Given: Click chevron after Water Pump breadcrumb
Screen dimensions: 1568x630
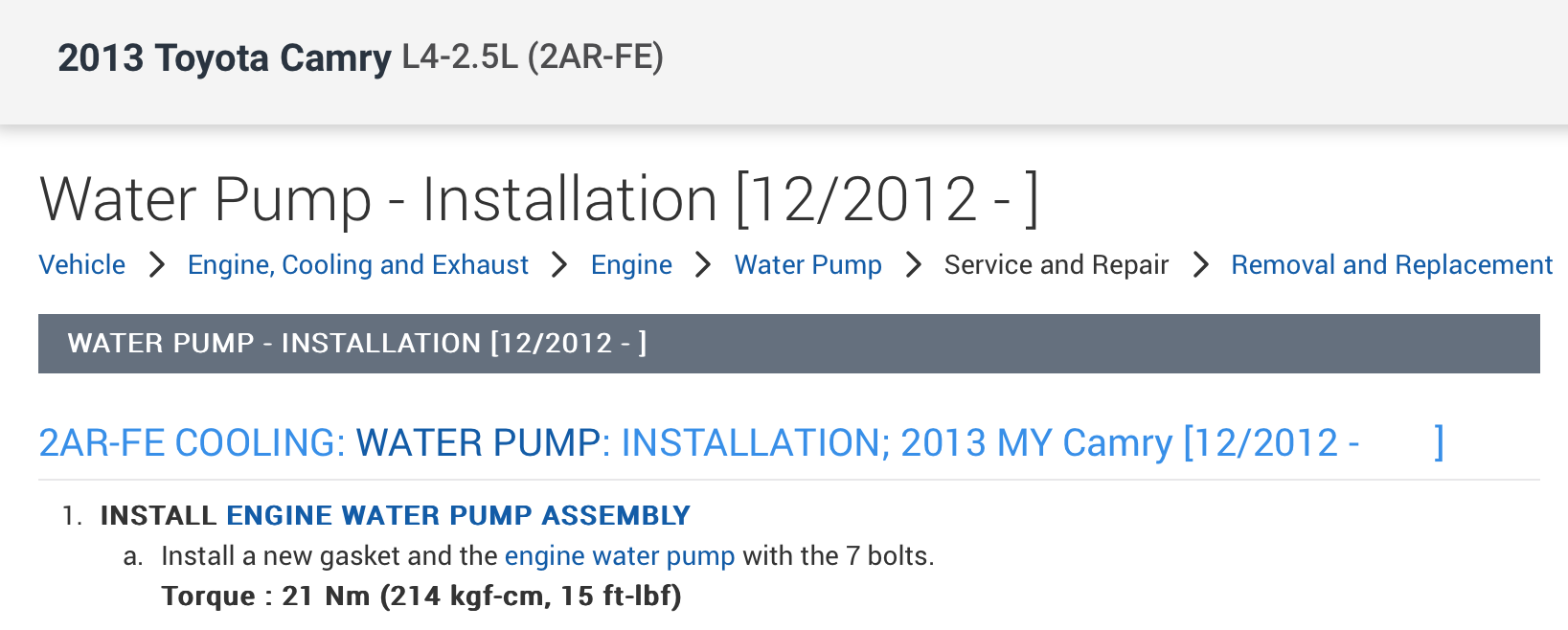Looking at the screenshot, I should click(x=914, y=264).
